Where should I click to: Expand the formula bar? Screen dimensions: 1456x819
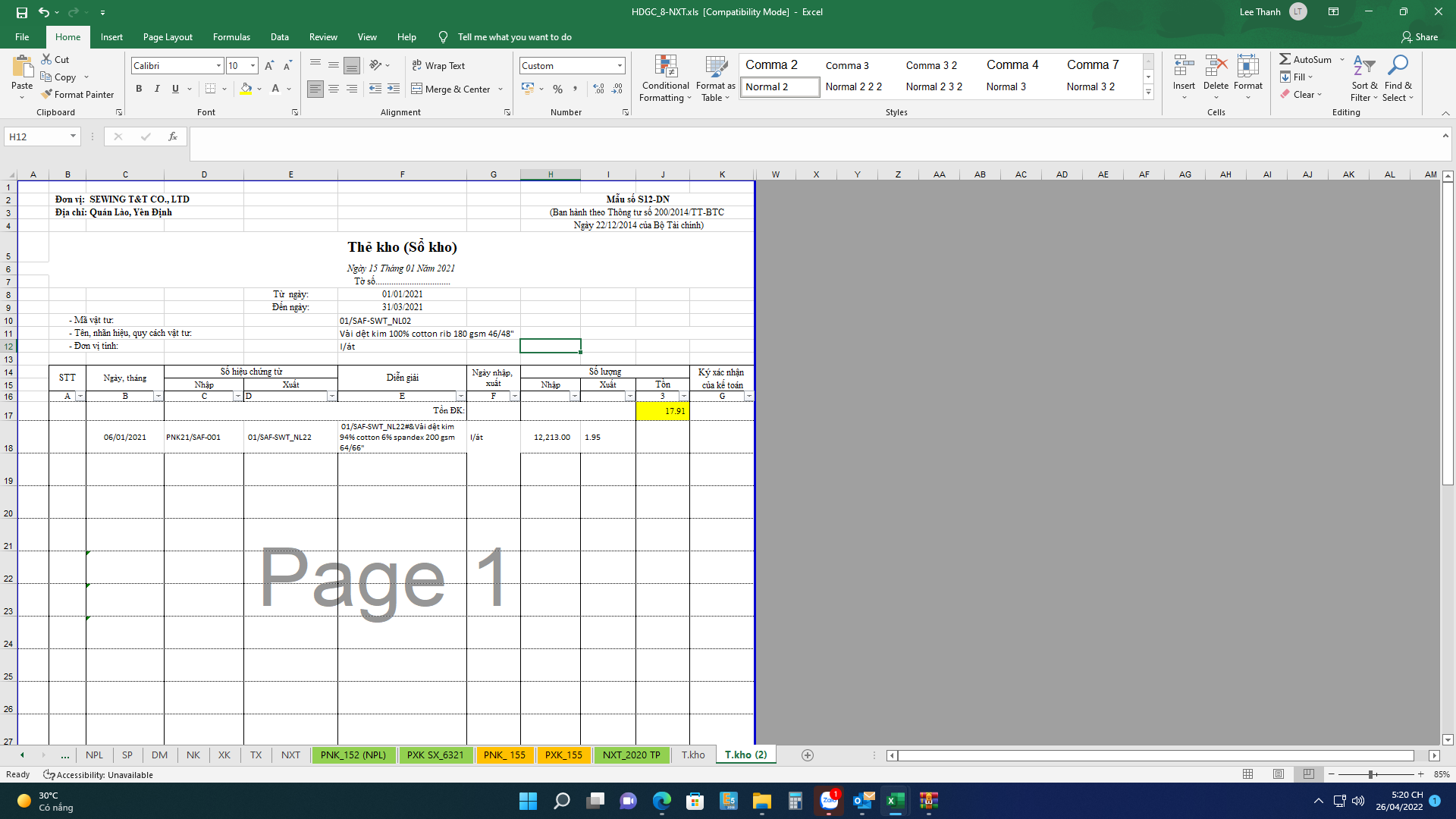coord(1446,135)
